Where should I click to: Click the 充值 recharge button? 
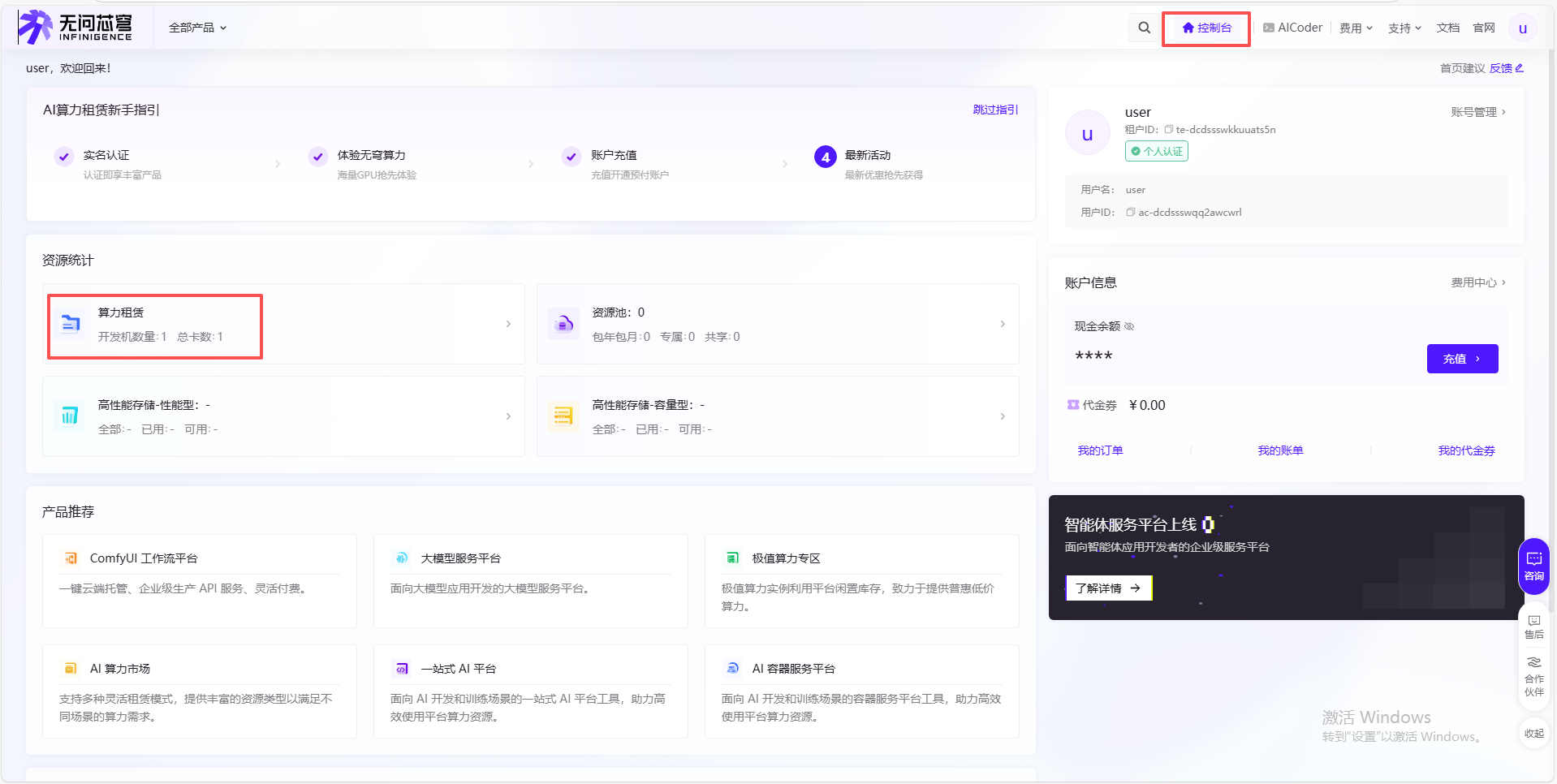click(1461, 359)
